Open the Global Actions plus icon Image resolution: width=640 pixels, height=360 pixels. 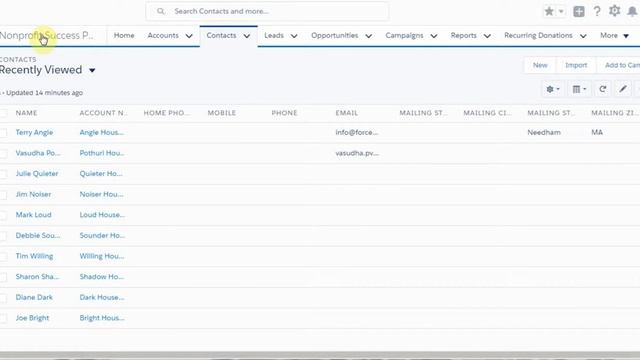(579, 11)
